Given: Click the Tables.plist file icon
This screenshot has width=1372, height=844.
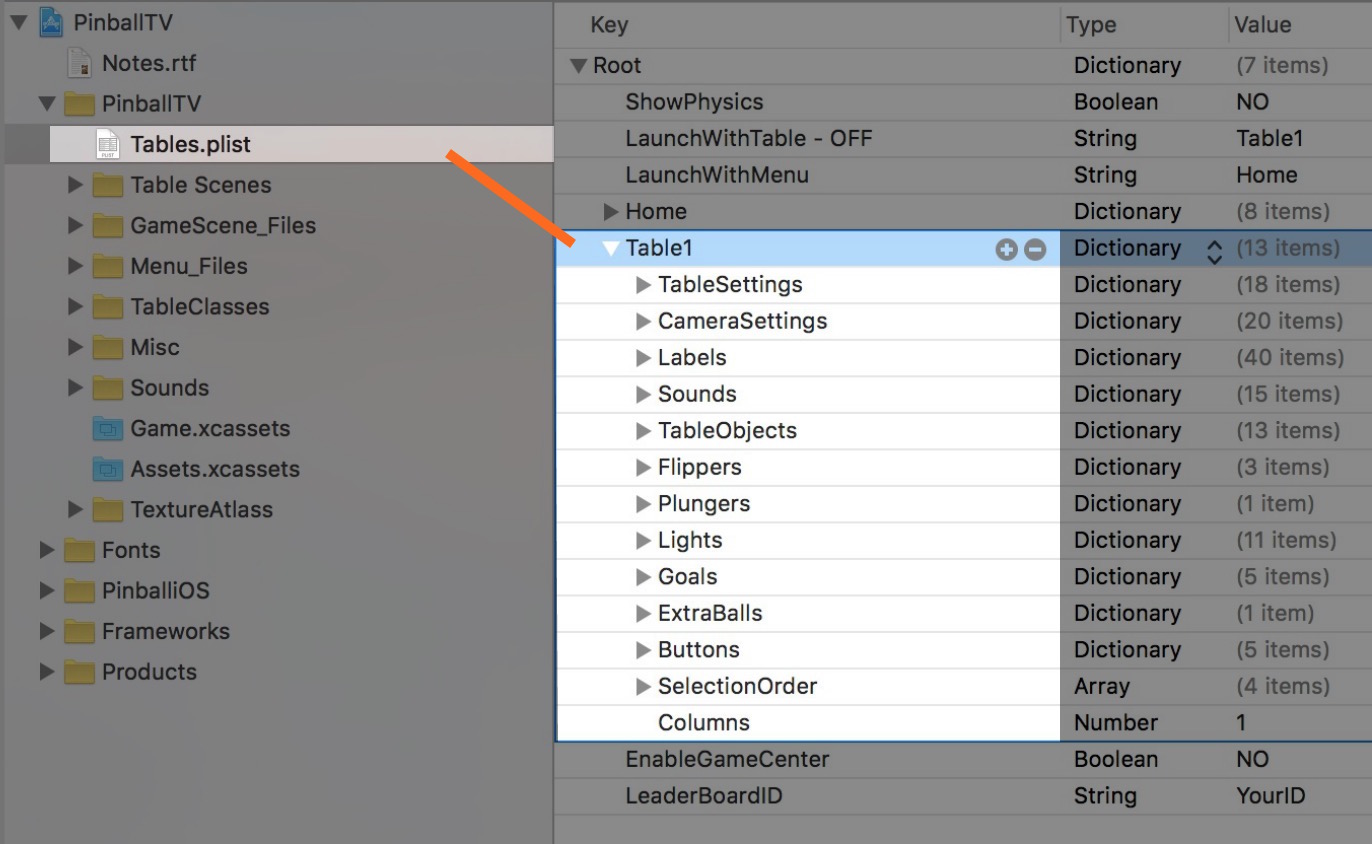Looking at the screenshot, I should pos(106,145).
